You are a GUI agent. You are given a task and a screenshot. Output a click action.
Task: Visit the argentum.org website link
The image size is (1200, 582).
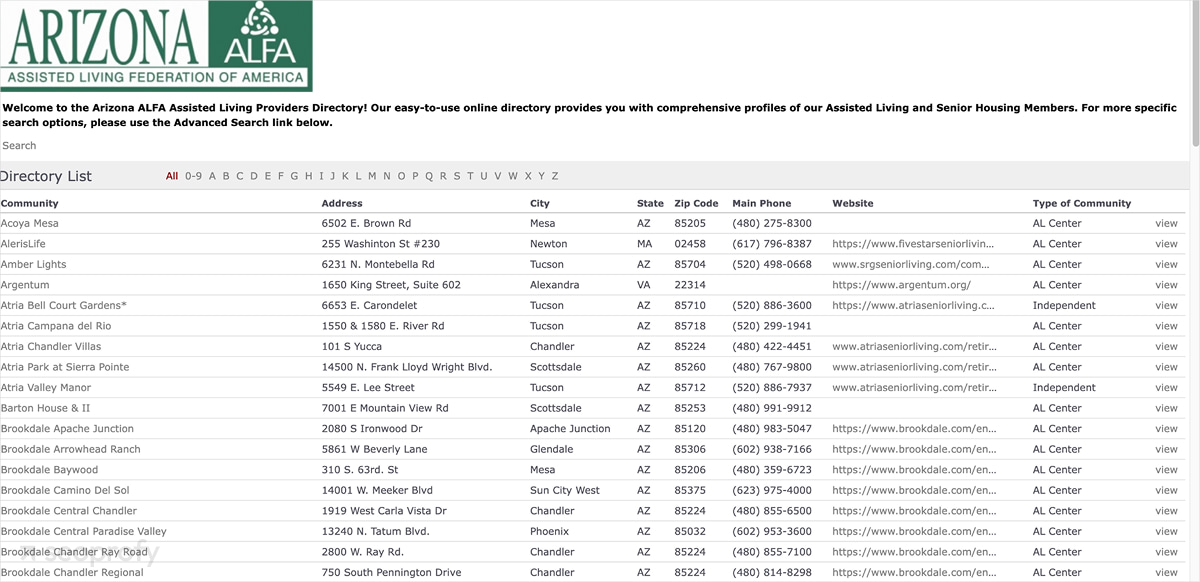(901, 285)
